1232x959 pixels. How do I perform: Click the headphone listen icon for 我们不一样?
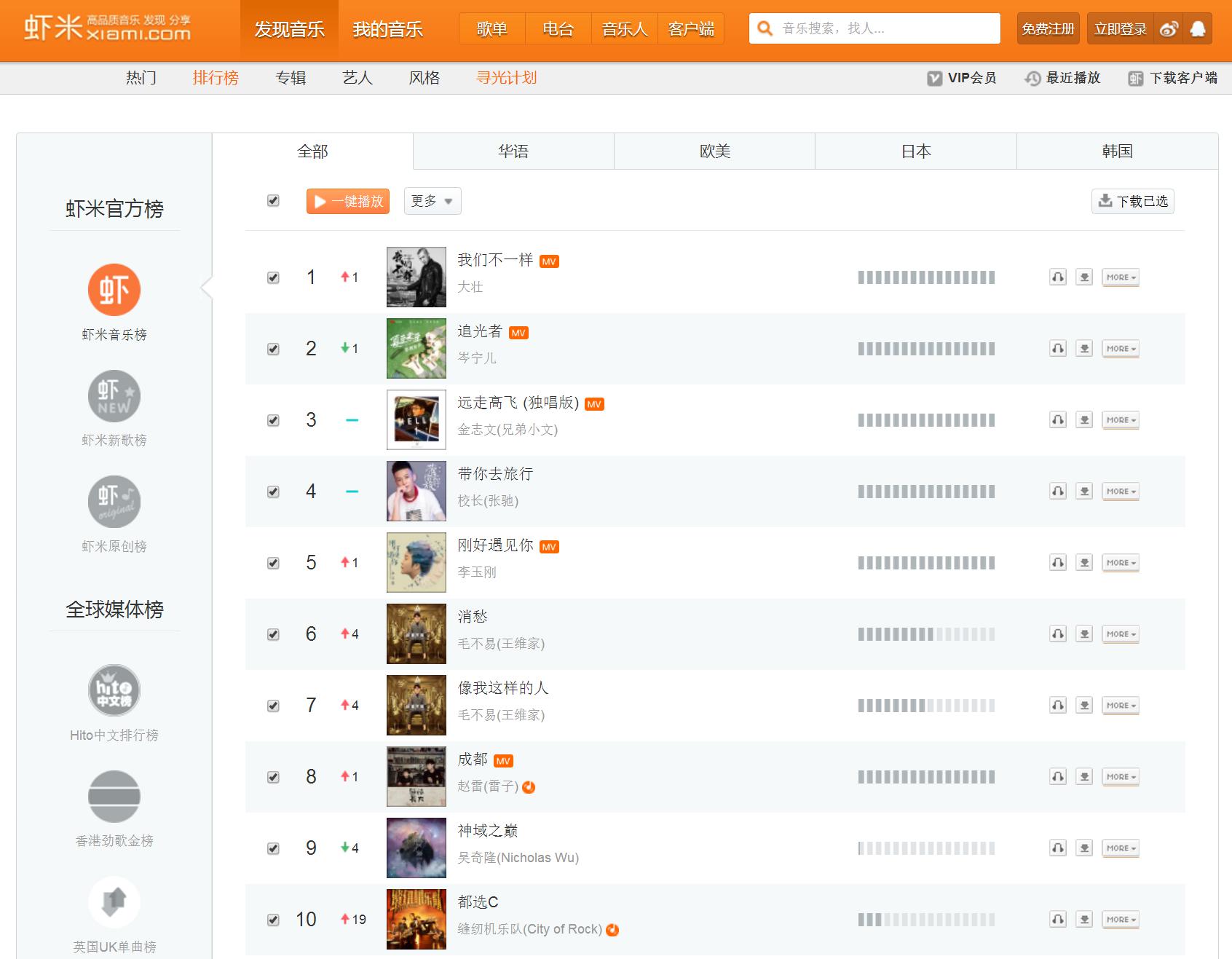pyautogui.click(x=1057, y=277)
